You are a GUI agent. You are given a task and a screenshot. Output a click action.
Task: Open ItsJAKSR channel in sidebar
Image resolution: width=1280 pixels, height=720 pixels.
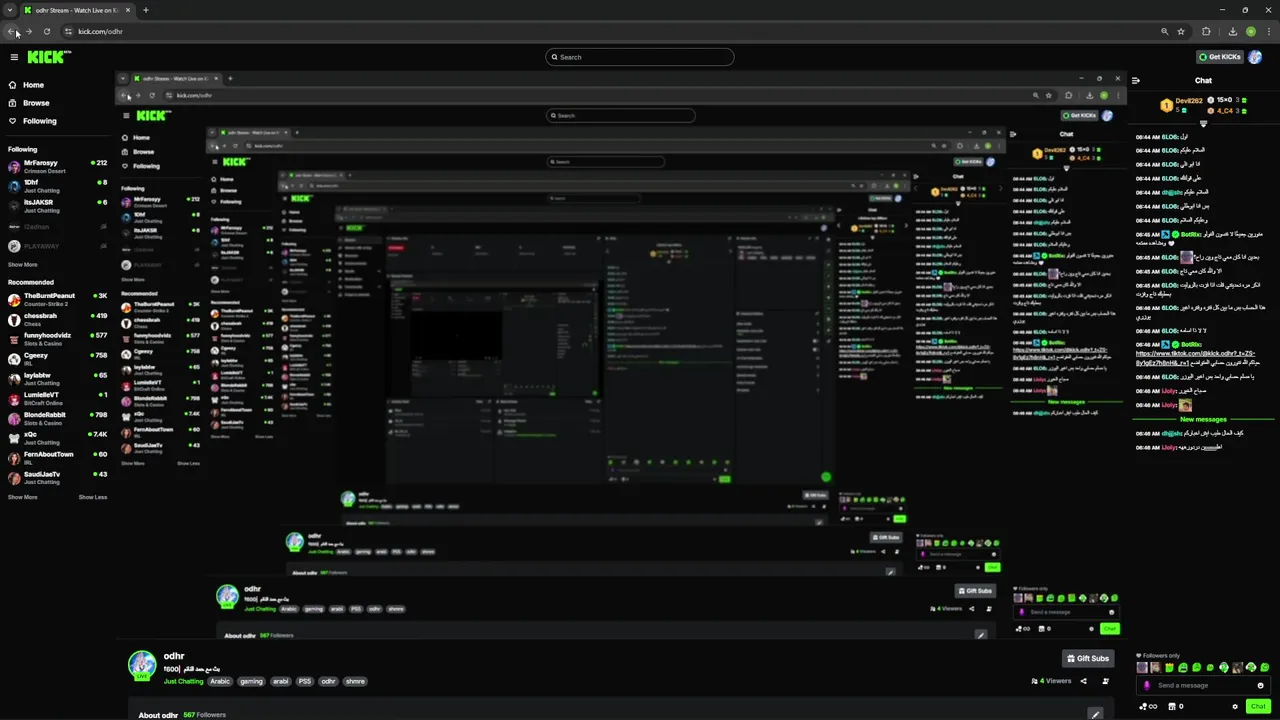pos(57,206)
